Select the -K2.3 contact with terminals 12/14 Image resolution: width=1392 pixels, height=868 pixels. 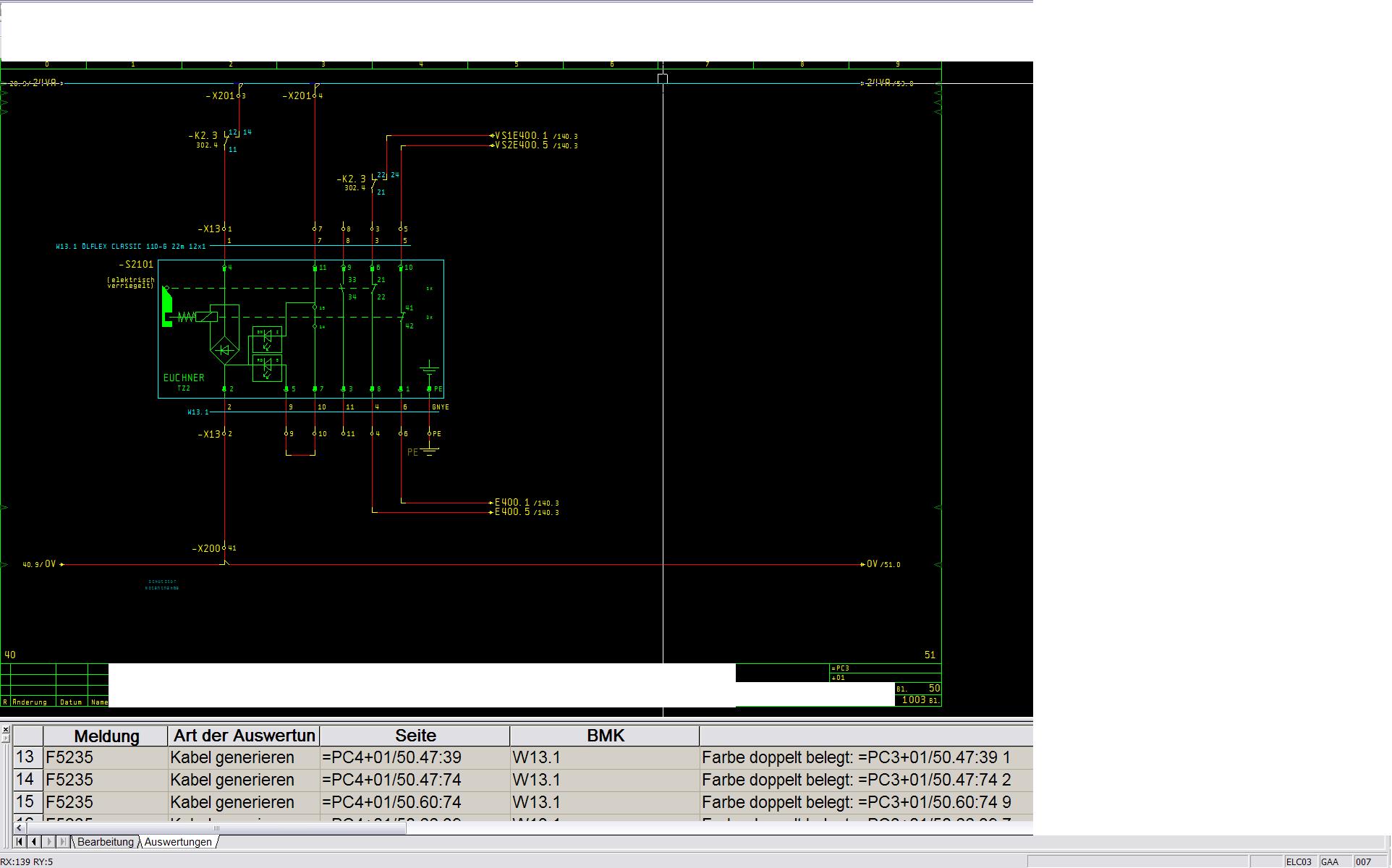click(x=220, y=140)
